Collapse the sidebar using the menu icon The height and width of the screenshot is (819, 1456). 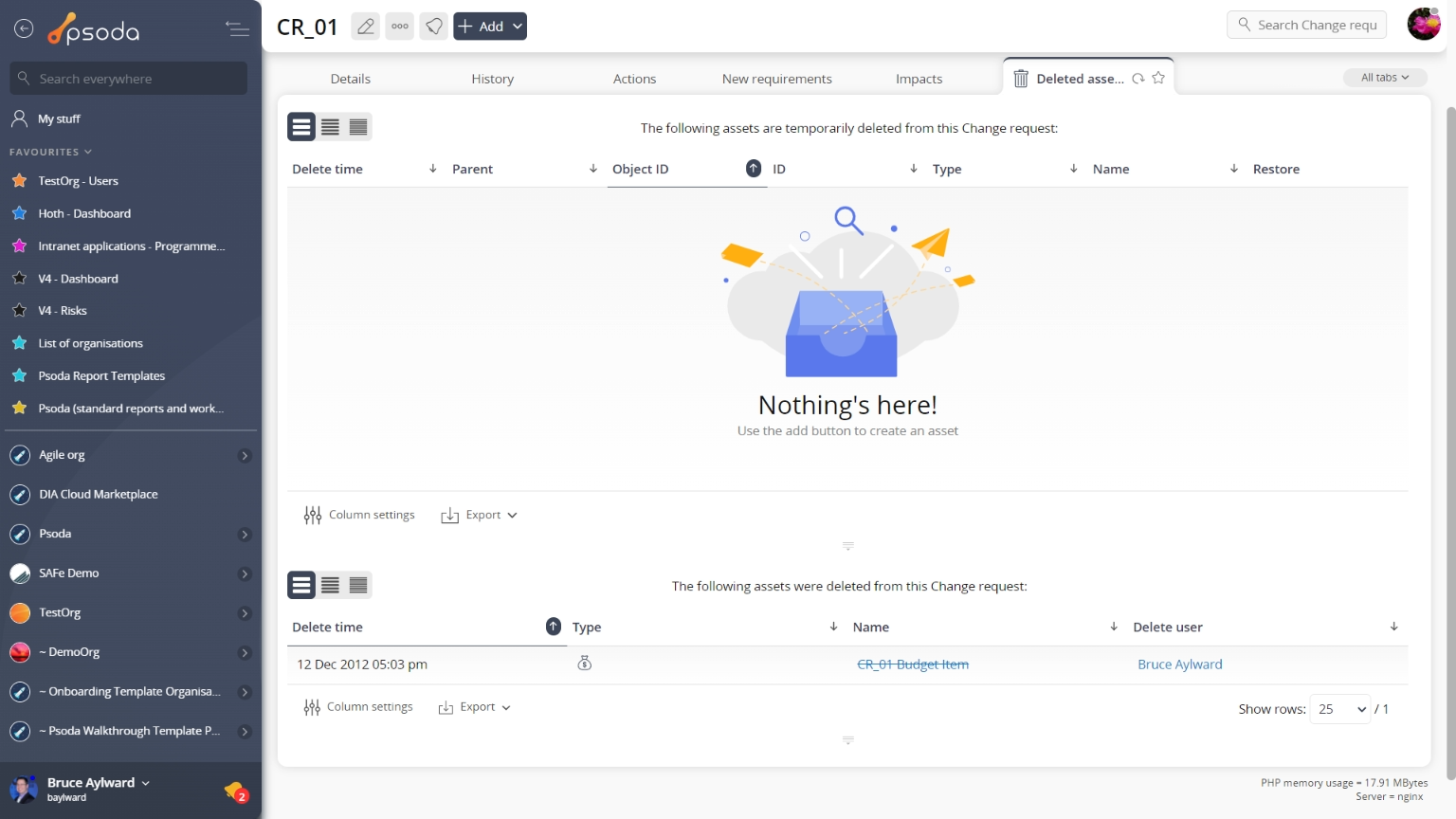pyautogui.click(x=237, y=29)
